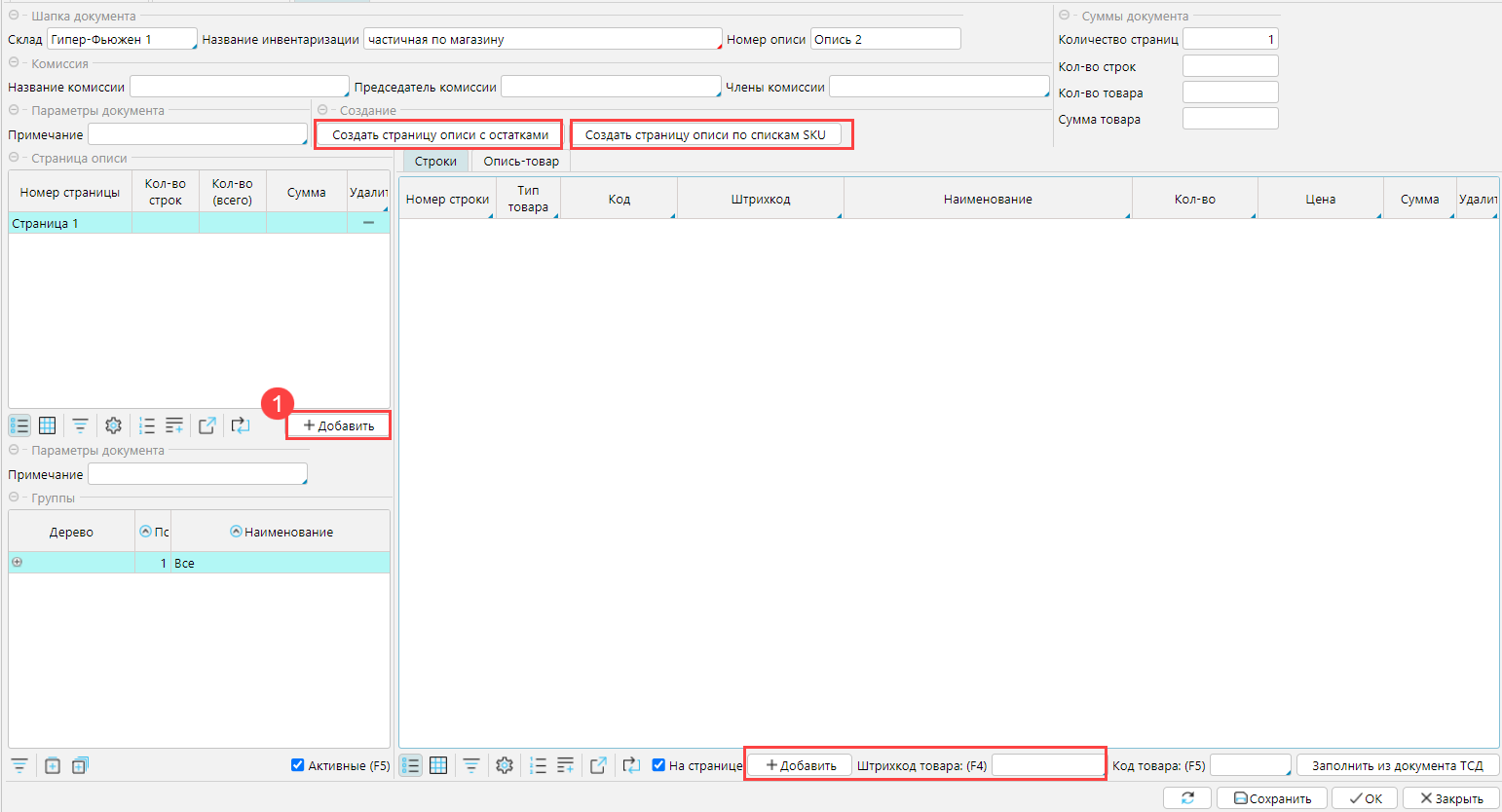This screenshot has height=812, width=1502.
Task: Open the Склад dropdown field
Action: pyautogui.click(x=122, y=40)
